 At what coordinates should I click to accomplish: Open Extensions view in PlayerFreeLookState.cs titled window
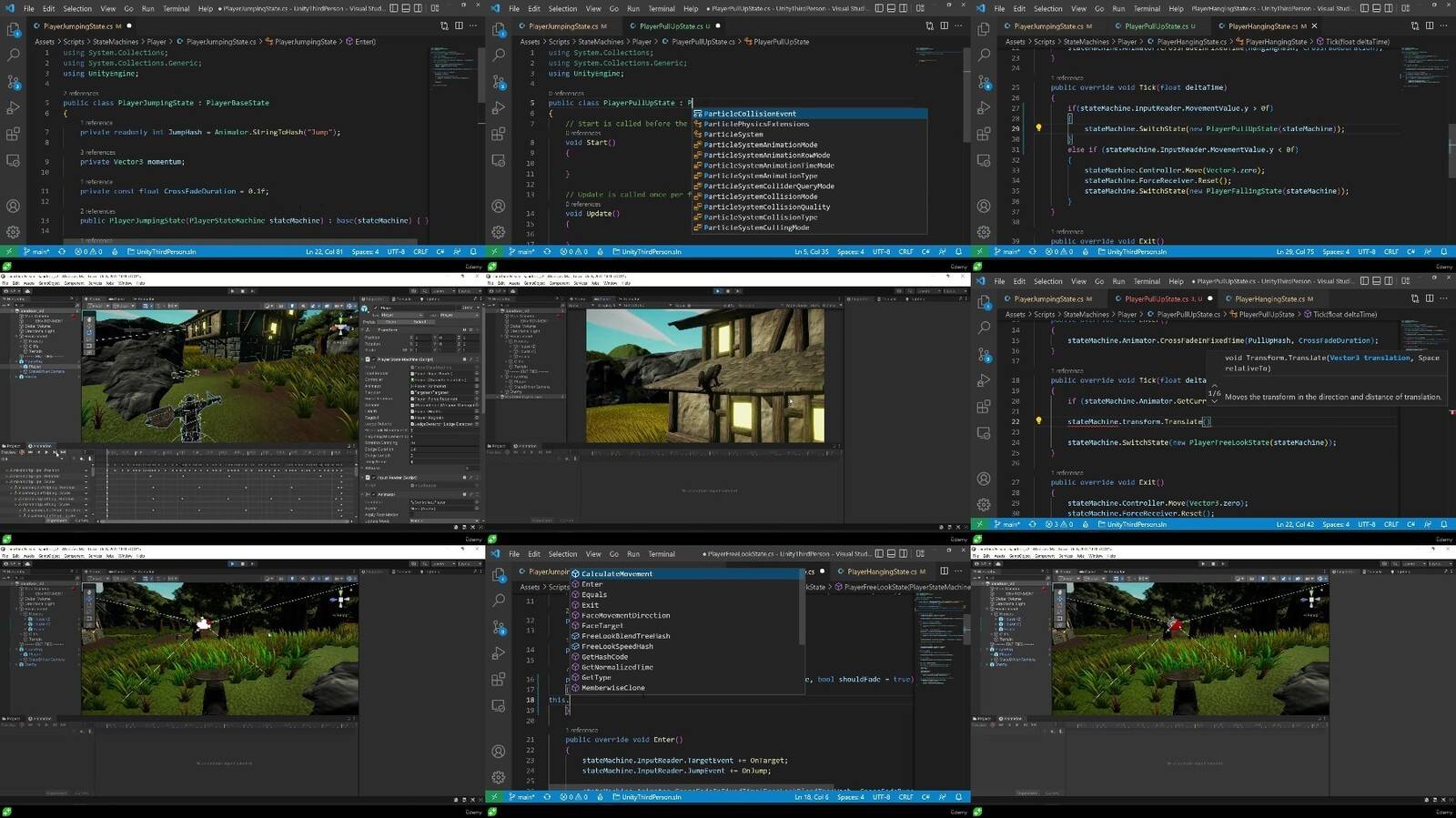(x=499, y=680)
